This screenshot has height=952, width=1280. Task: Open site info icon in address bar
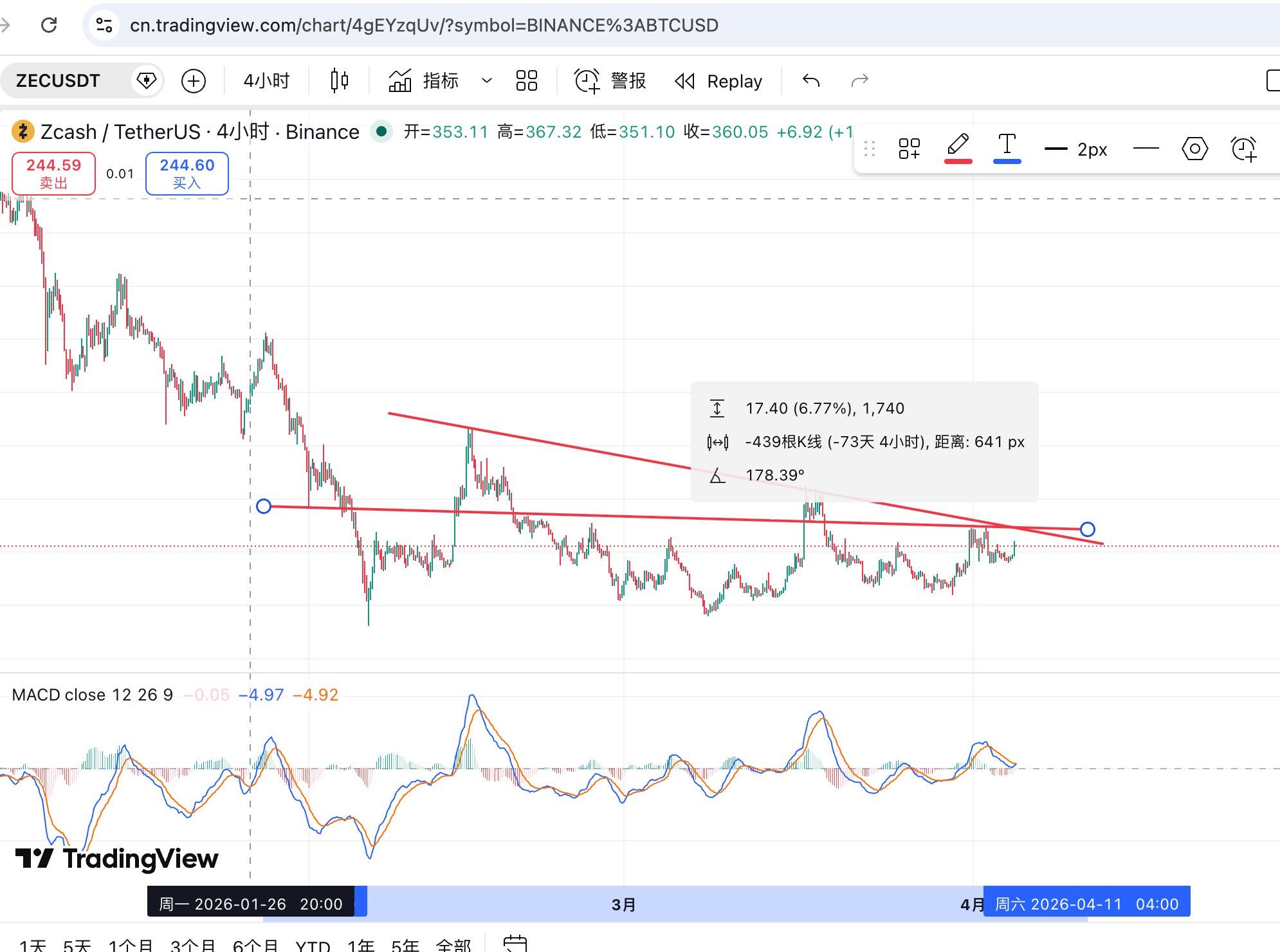pyautogui.click(x=104, y=25)
